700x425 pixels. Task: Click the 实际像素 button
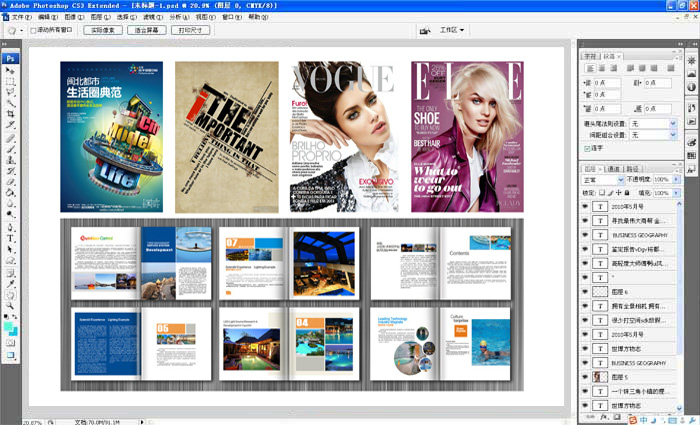tap(100, 31)
